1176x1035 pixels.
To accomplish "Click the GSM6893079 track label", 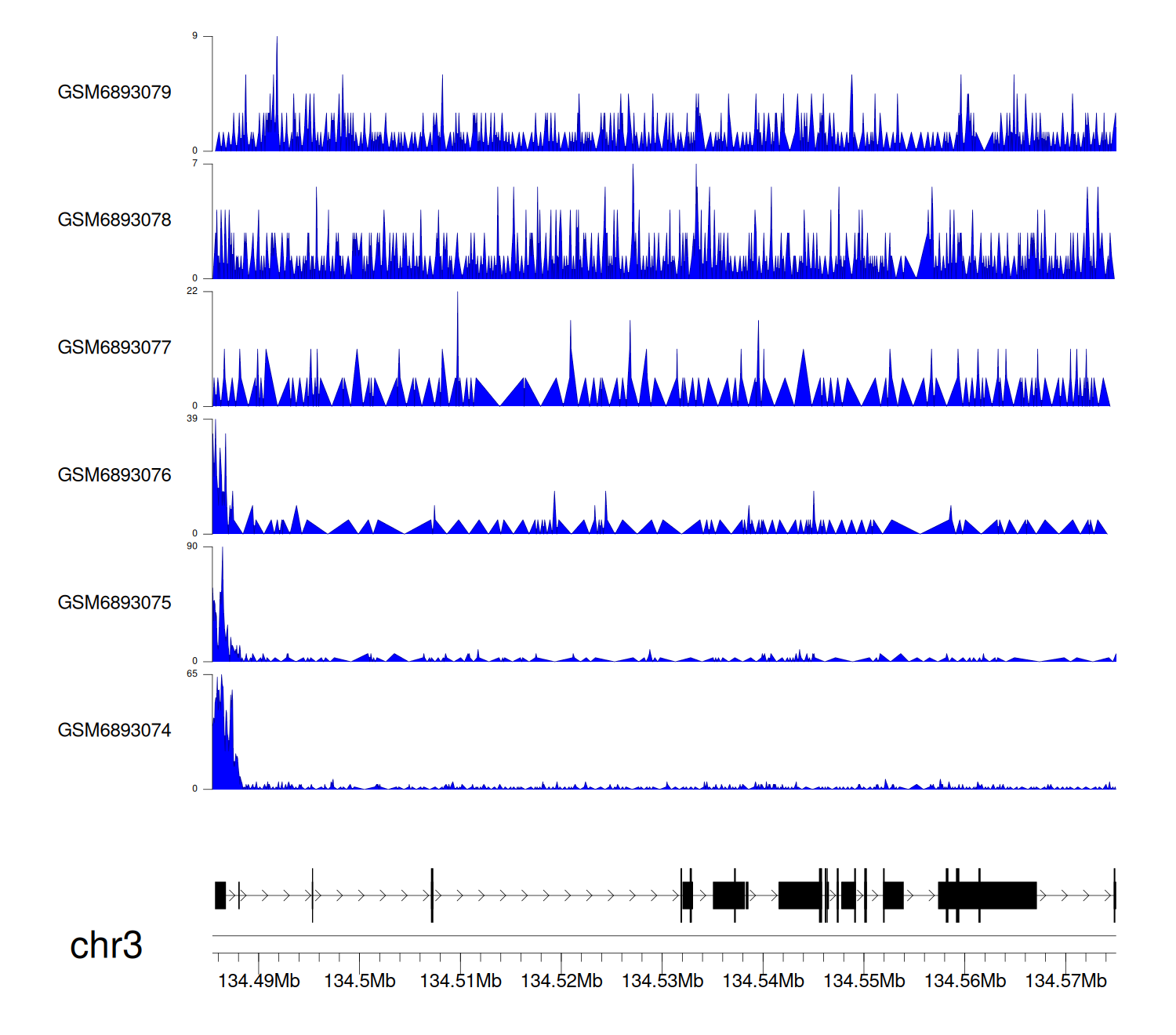I will tap(114, 93).
